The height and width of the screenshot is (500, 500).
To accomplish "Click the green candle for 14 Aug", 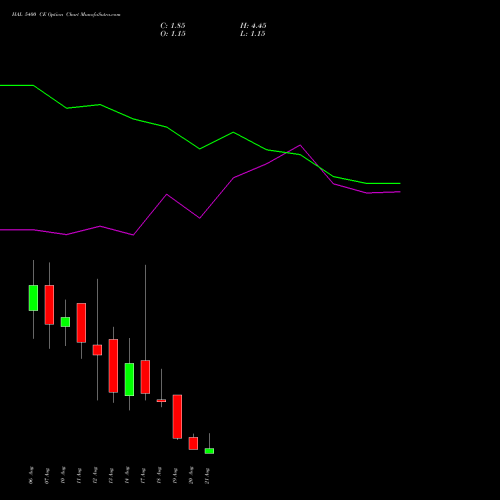I will pyautogui.click(x=129, y=380).
